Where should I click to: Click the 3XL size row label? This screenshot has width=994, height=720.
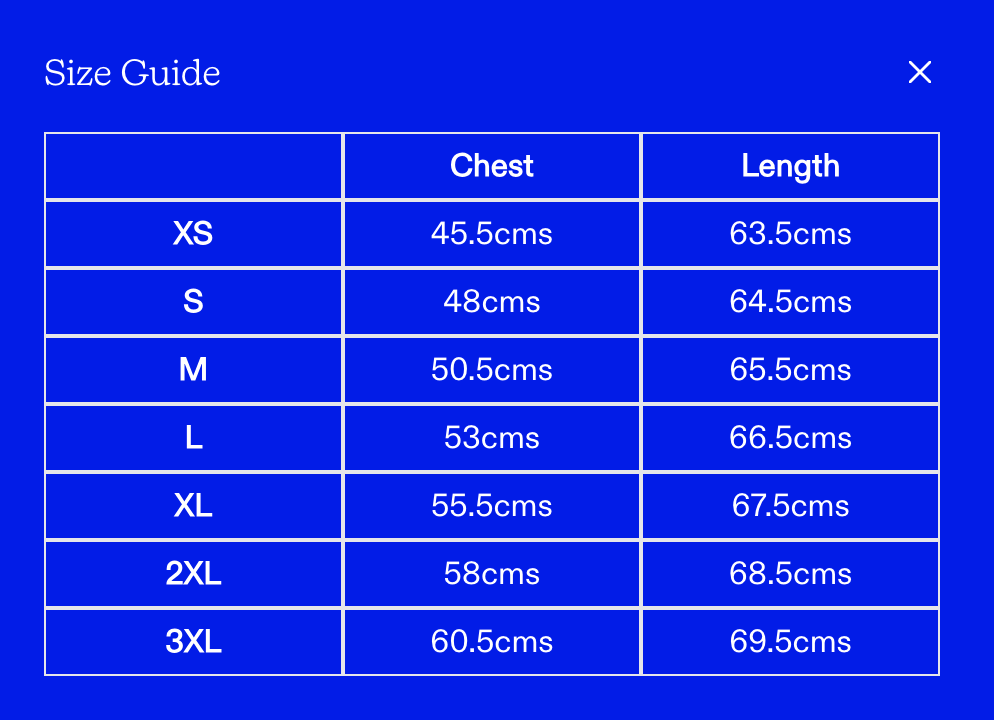193,642
